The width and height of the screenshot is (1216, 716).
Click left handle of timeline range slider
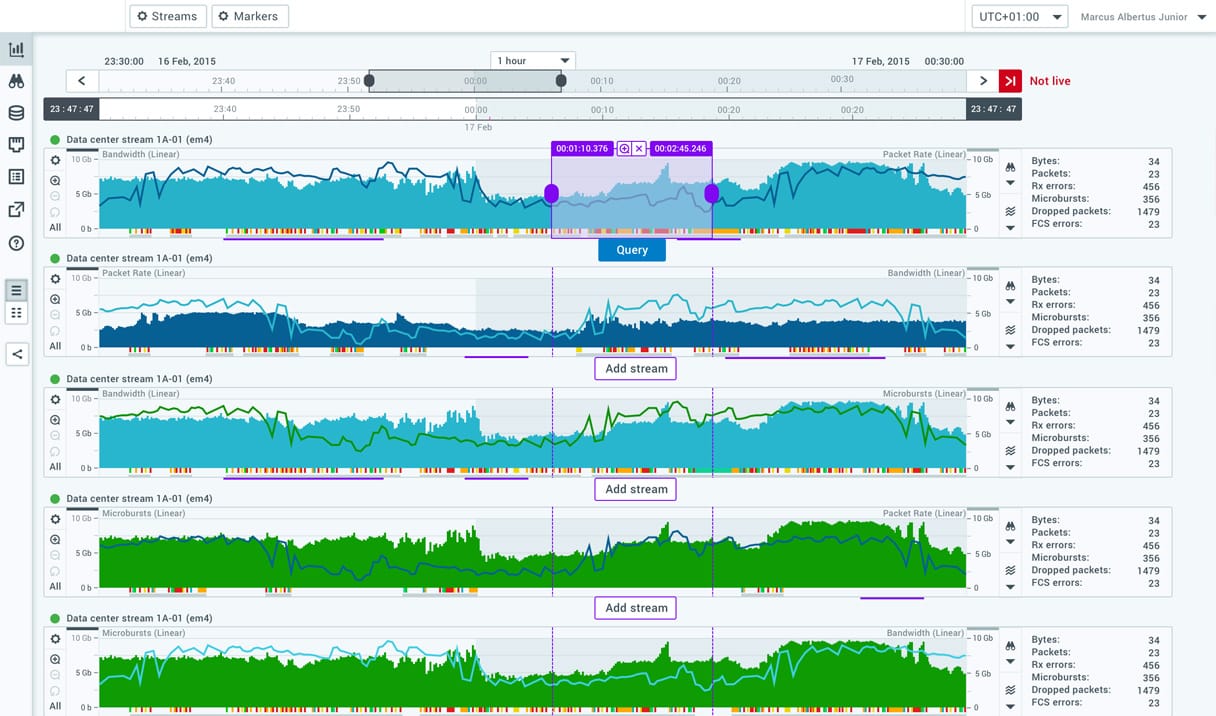[369, 81]
